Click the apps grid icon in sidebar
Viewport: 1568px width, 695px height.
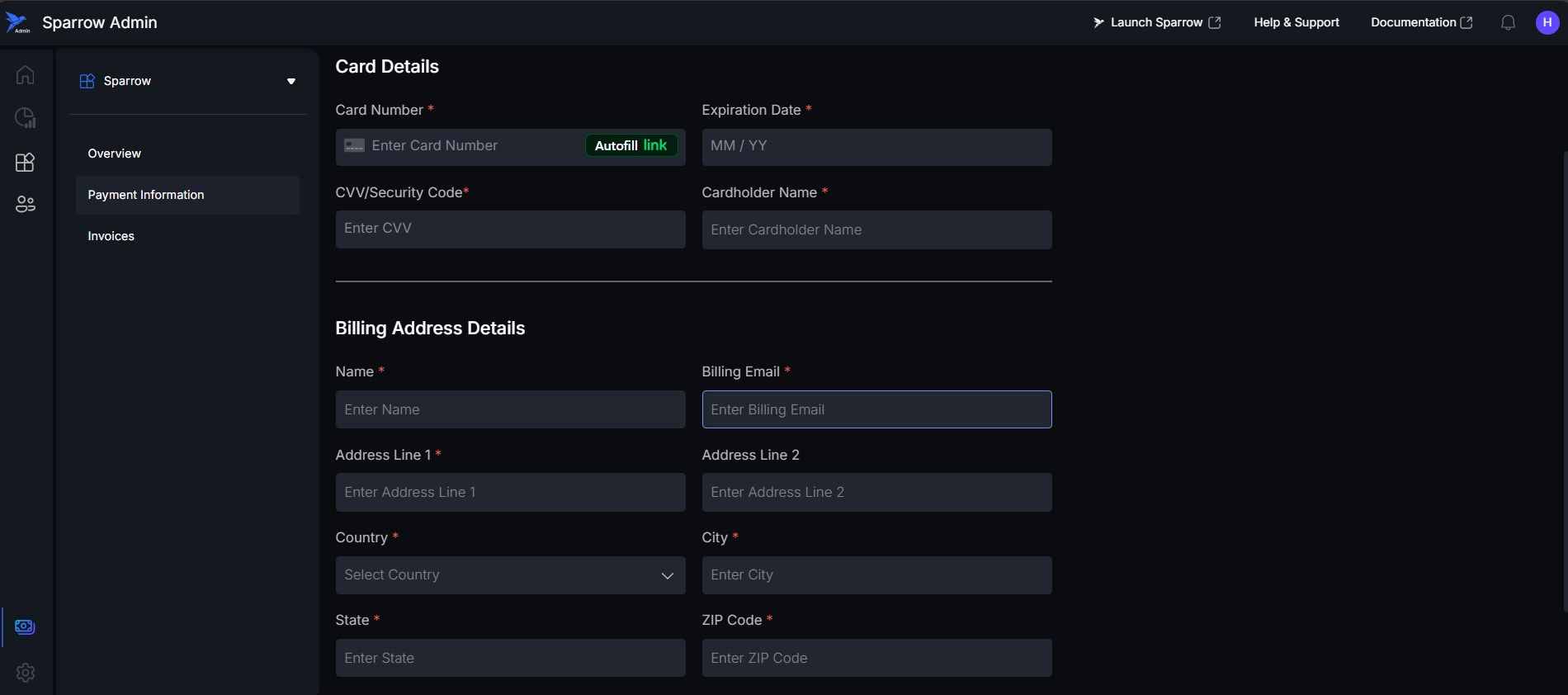click(x=25, y=162)
